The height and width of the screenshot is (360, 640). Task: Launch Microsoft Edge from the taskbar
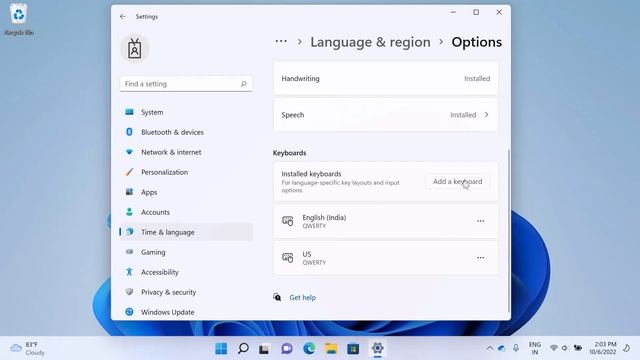pyautogui.click(x=309, y=349)
